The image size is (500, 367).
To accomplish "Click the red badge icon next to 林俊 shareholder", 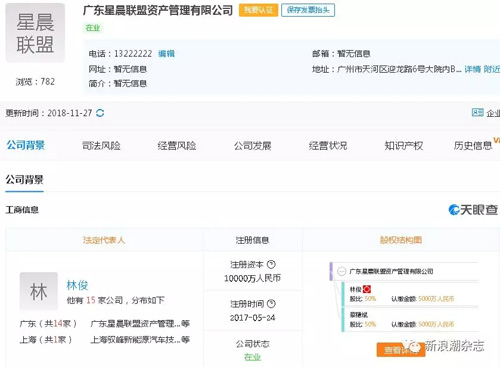I will click(x=367, y=289).
